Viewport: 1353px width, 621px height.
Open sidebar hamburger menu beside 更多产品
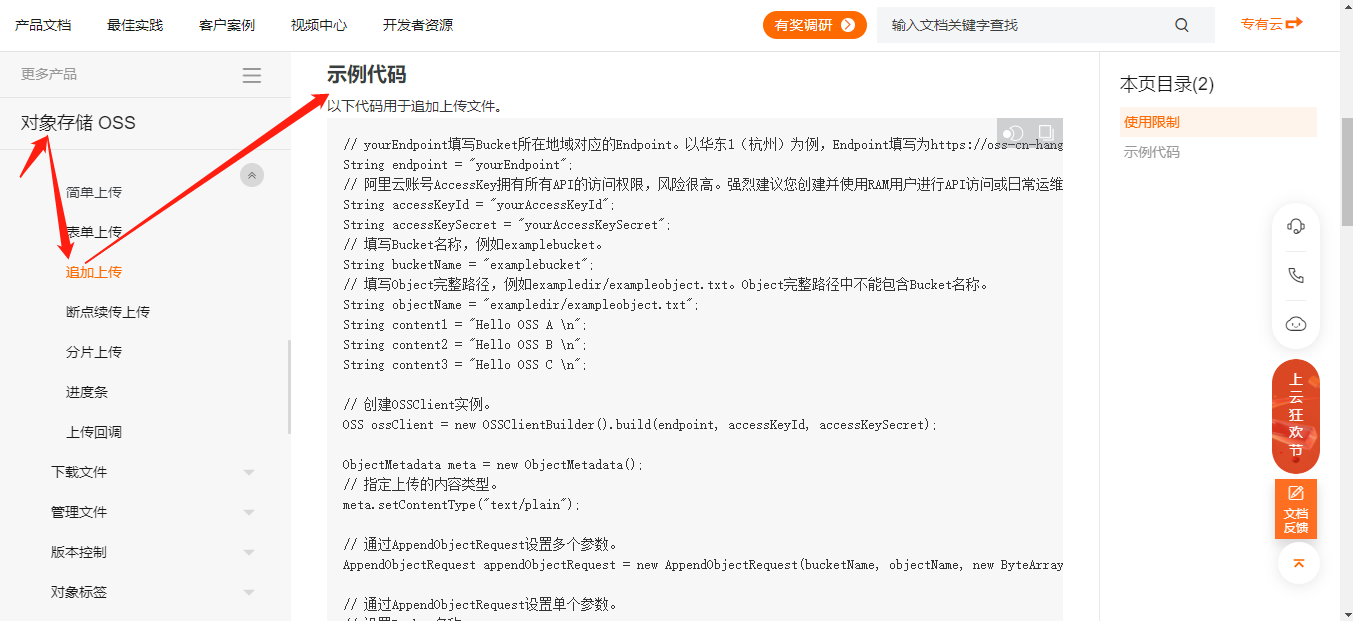click(251, 74)
